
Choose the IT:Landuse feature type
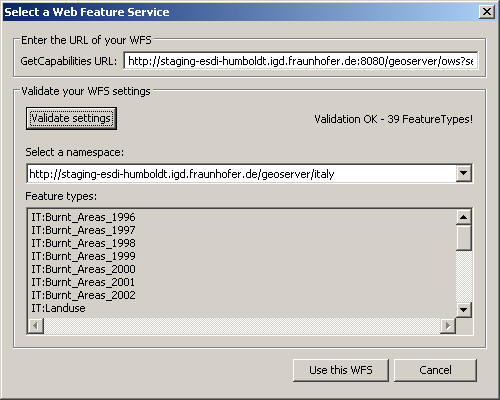[x=58, y=308]
